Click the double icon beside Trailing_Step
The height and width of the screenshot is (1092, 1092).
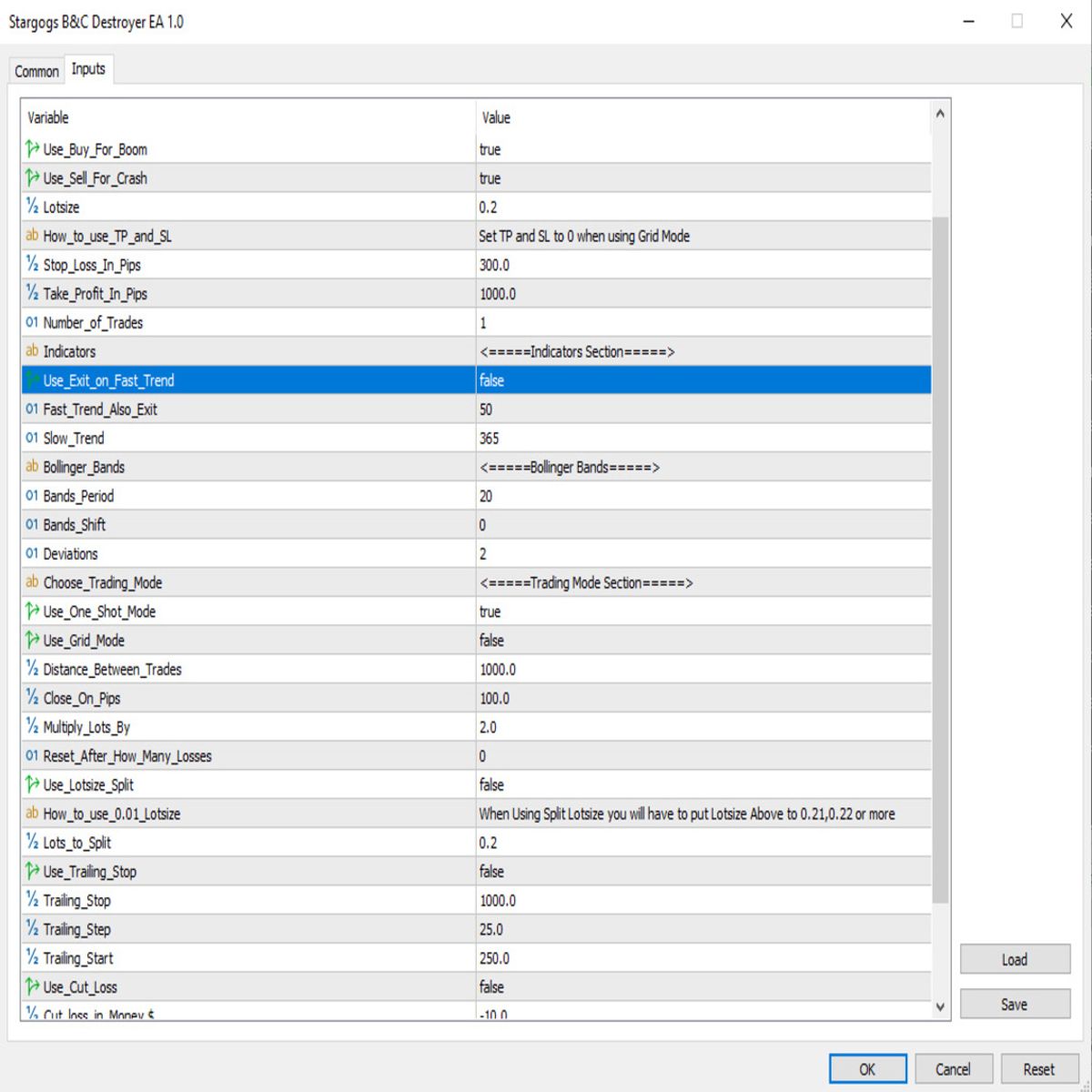click(32, 929)
